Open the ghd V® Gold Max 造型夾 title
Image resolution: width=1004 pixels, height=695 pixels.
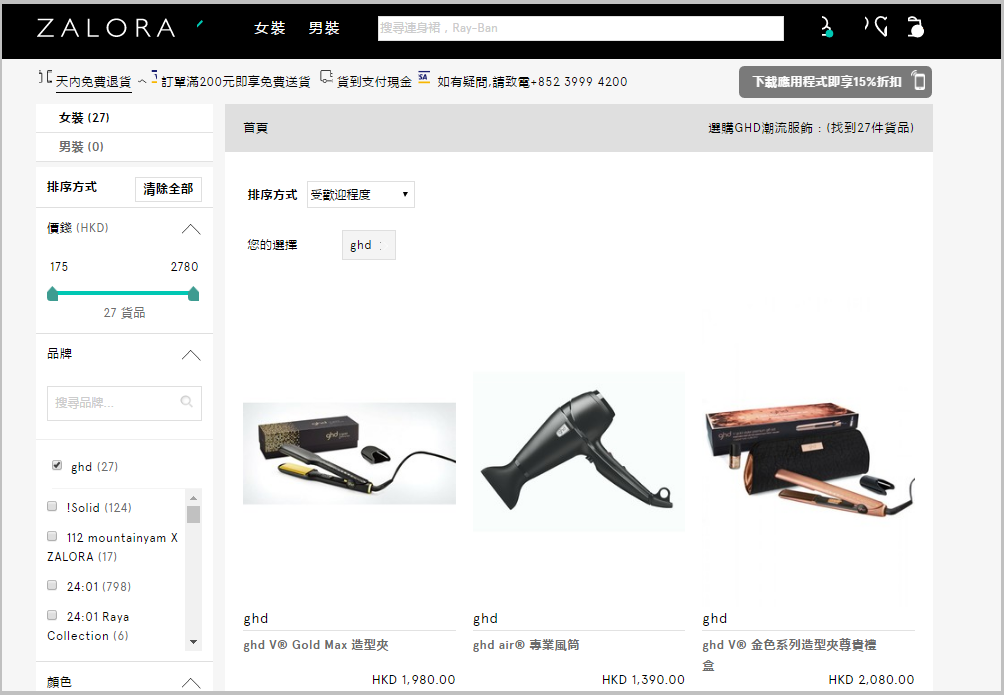point(316,645)
